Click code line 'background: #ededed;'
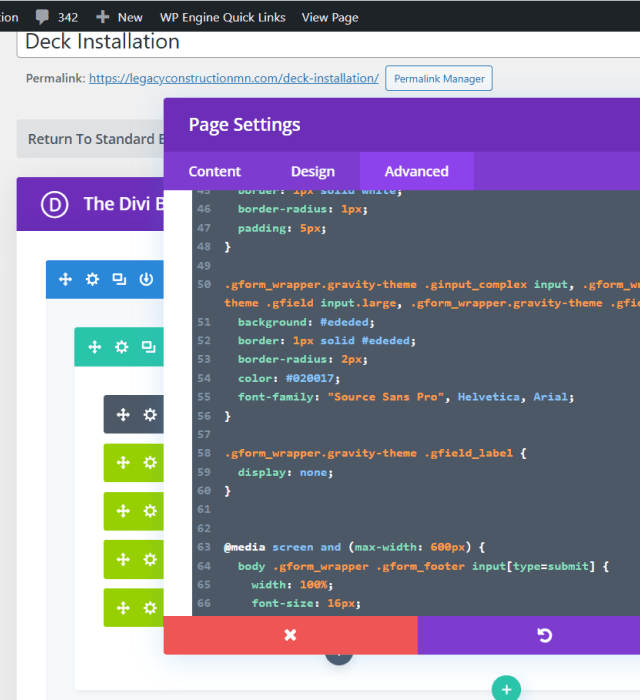 click(306, 322)
